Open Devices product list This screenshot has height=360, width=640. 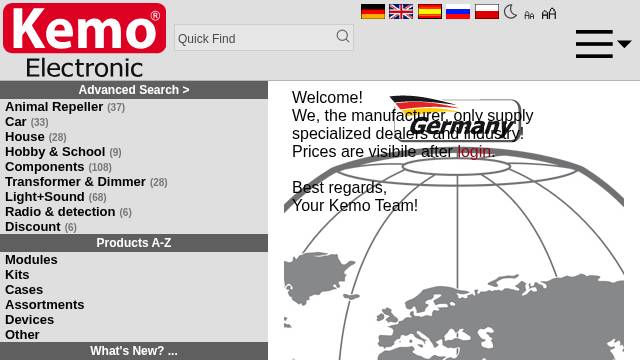29,320
